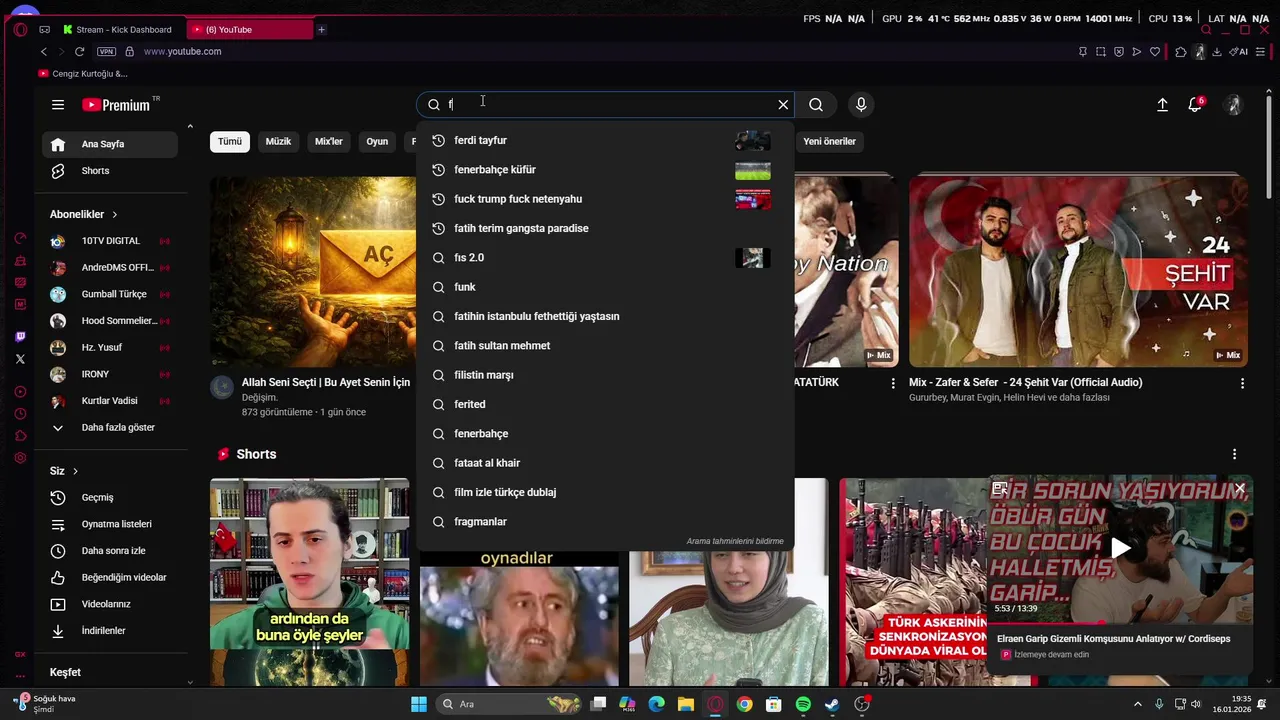The height and width of the screenshot is (720, 1280).
Task: Open the Gumball Türkçe channel
Action: click(x=110, y=295)
